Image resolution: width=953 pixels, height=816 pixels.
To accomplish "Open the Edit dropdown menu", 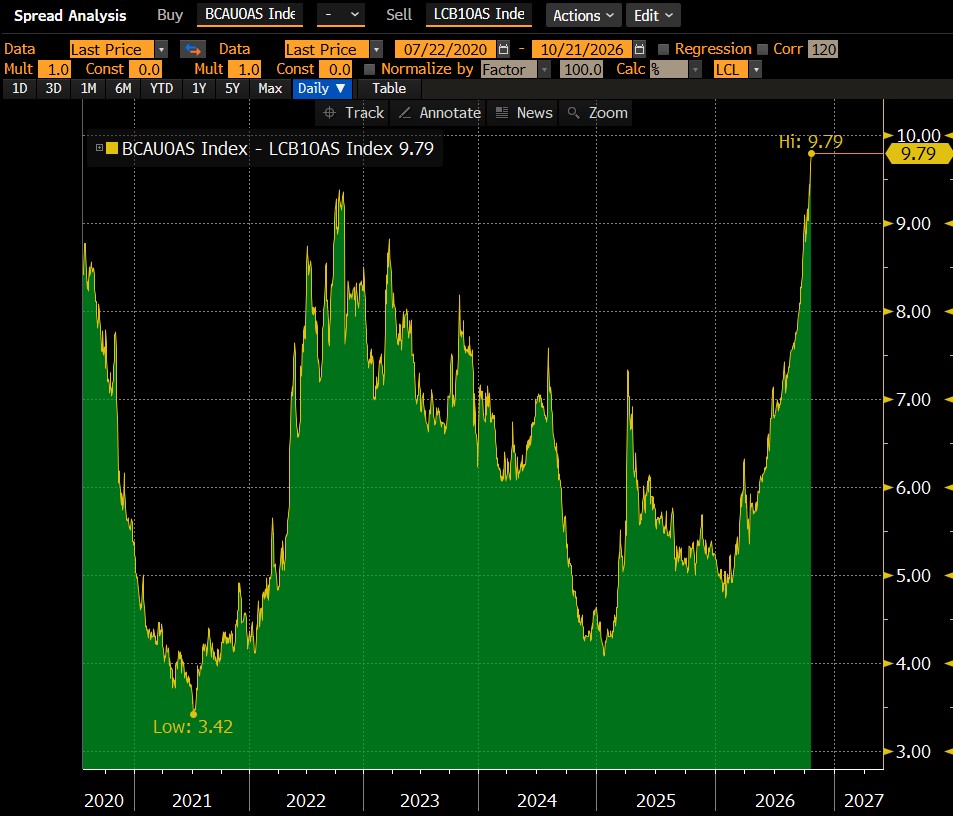I will [x=653, y=15].
